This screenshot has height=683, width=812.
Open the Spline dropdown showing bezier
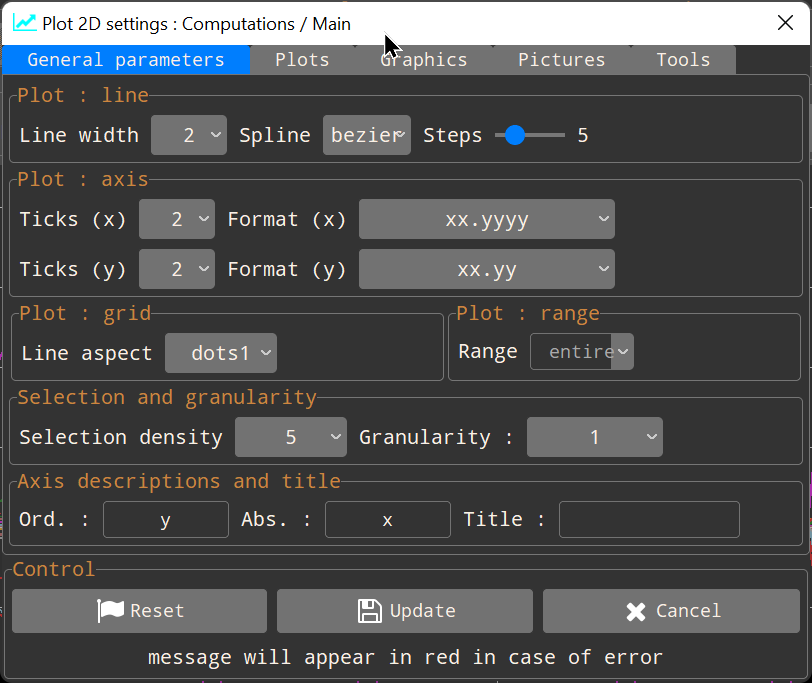tap(366, 134)
